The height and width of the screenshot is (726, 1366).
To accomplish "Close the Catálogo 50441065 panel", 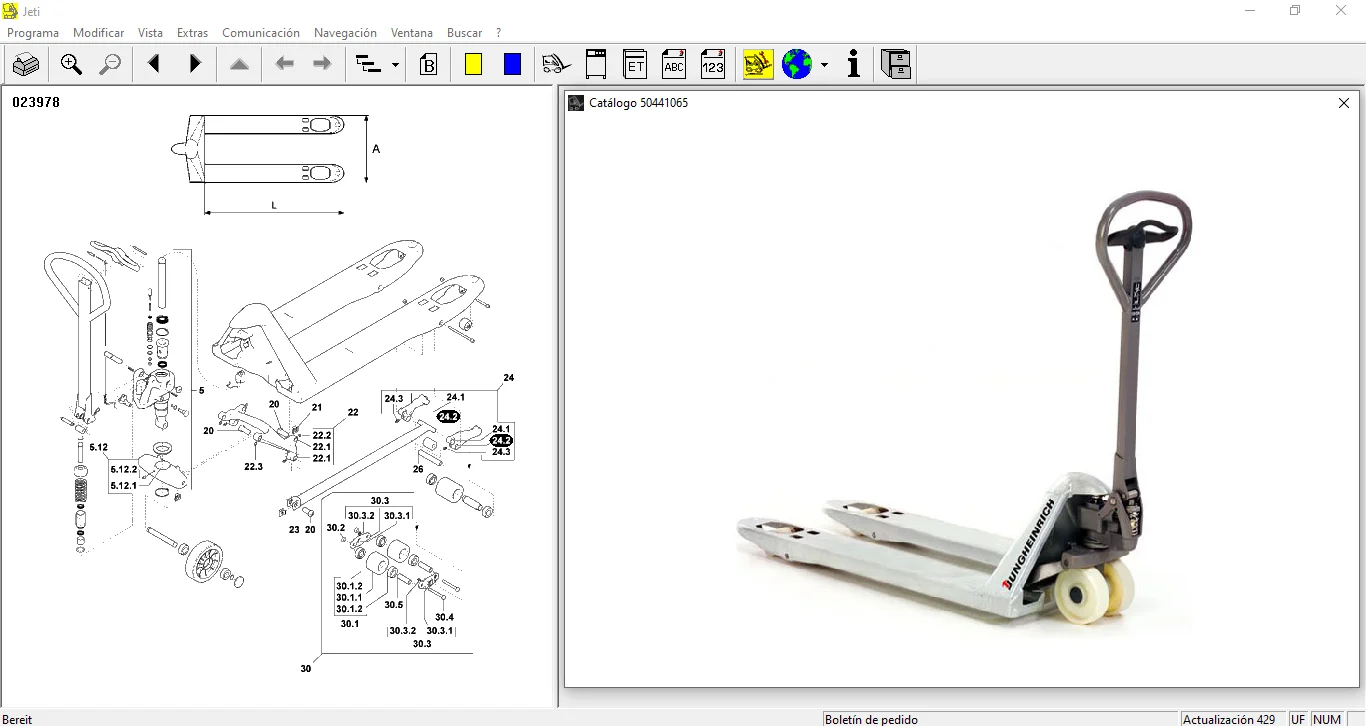I will (1344, 103).
